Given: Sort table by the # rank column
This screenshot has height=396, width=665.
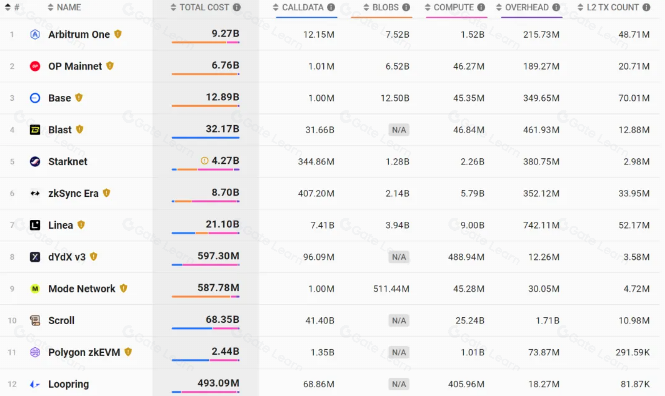Looking at the screenshot, I should pos(12,7).
